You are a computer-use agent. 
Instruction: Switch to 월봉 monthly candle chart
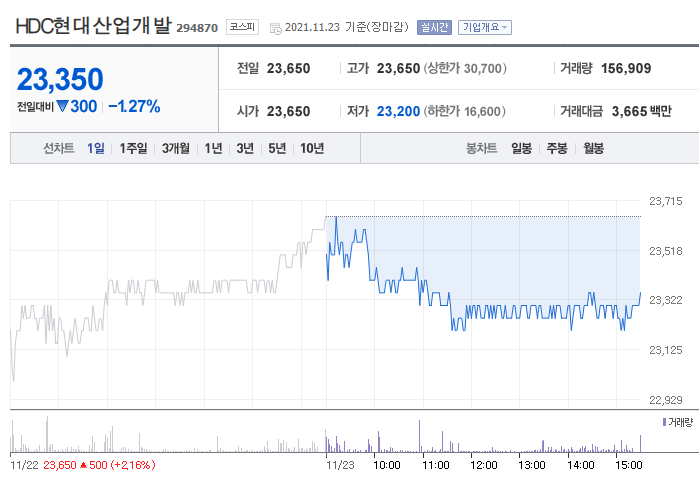(593, 148)
